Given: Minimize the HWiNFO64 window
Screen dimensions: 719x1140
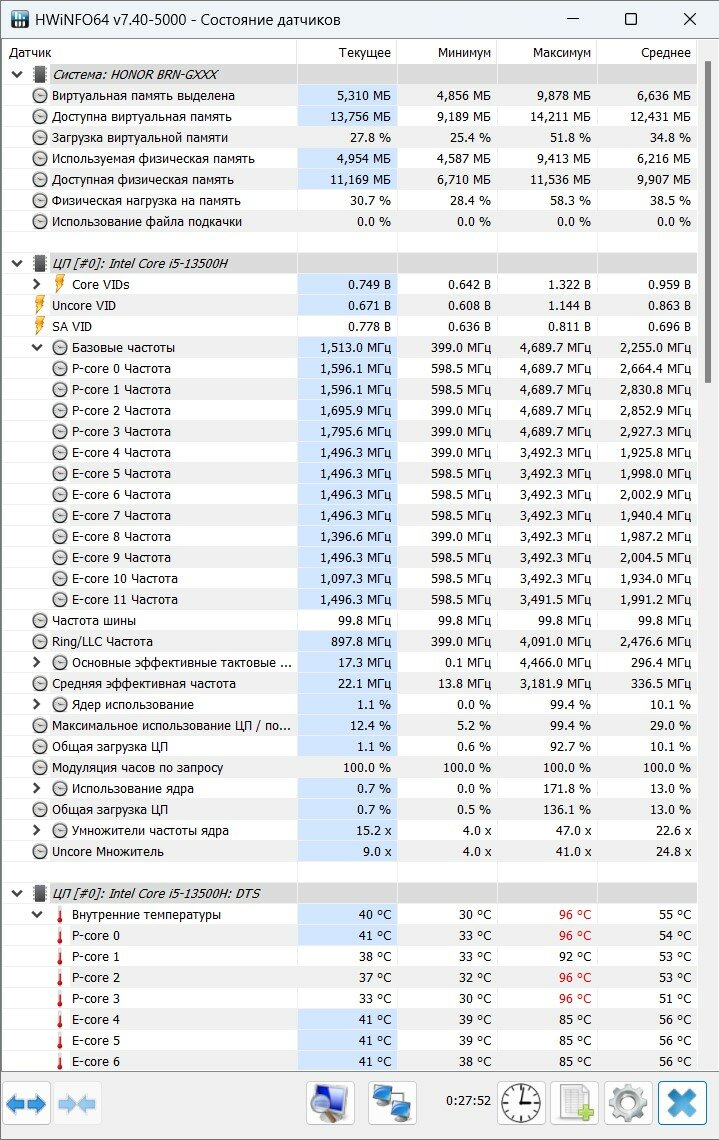Looking at the screenshot, I should pos(574,20).
